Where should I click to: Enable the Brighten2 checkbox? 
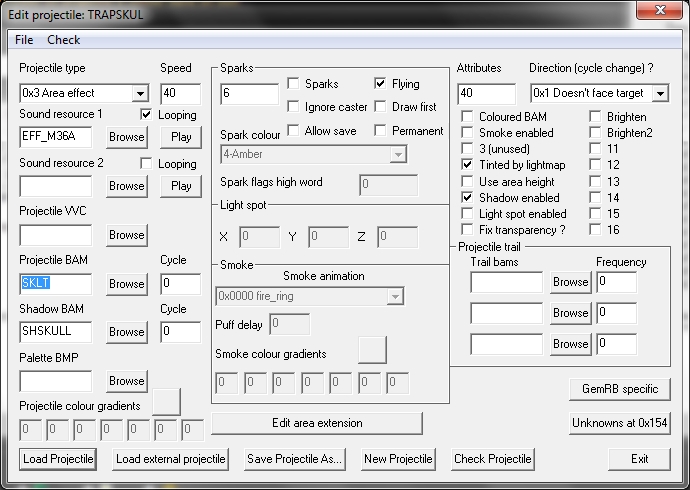coord(595,132)
